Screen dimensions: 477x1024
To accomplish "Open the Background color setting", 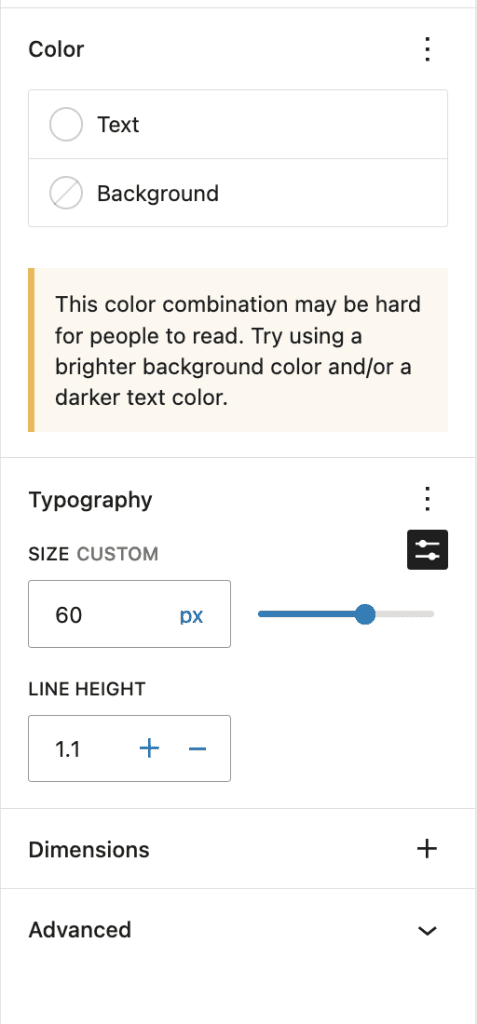I will (238, 193).
